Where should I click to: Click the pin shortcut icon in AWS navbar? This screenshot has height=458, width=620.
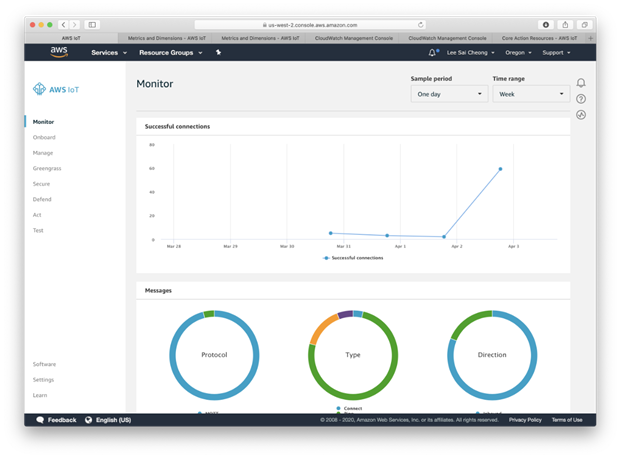(218, 52)
